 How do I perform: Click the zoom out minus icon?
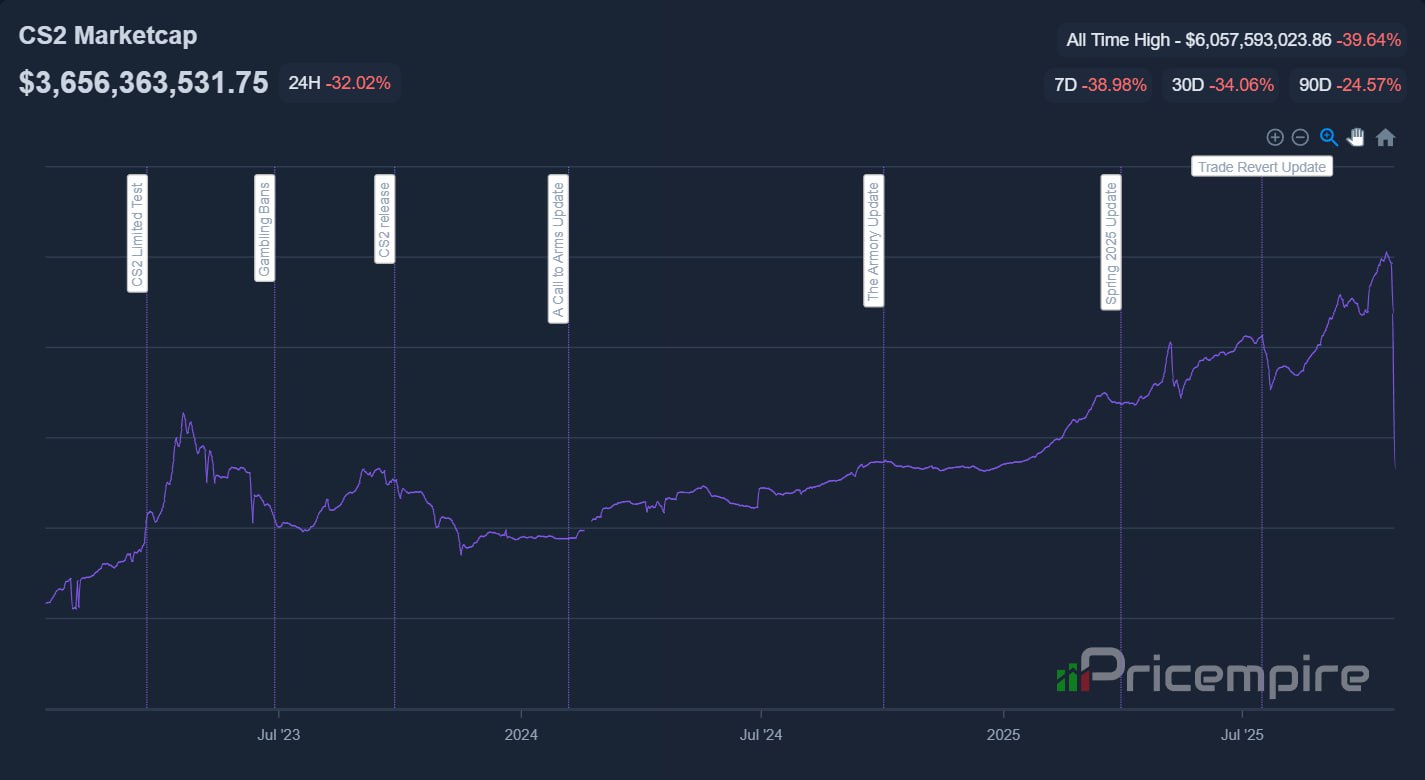tap(1300, 138)
